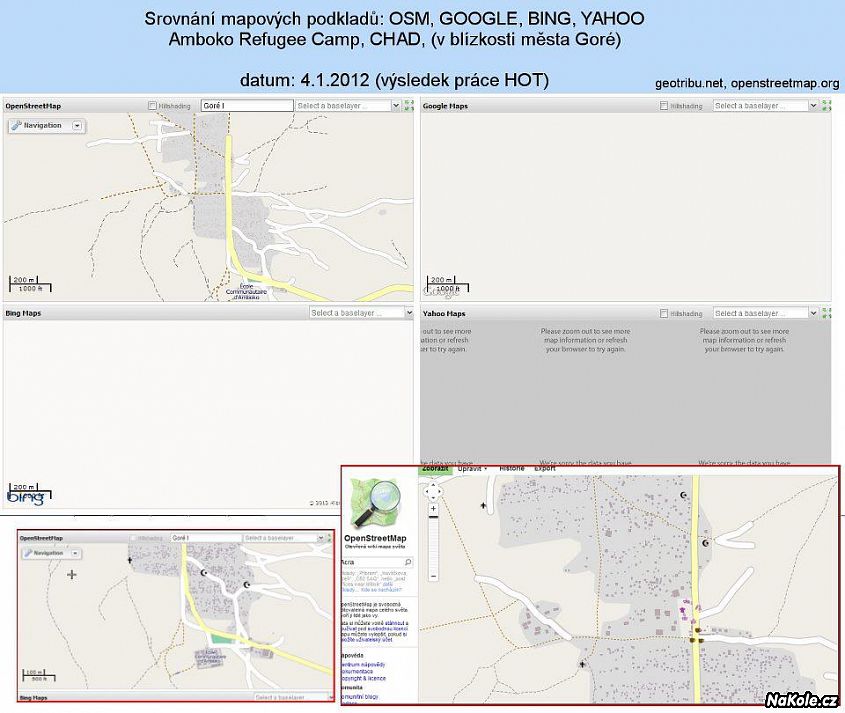Zoom in with the plus button

click(433, 509)
